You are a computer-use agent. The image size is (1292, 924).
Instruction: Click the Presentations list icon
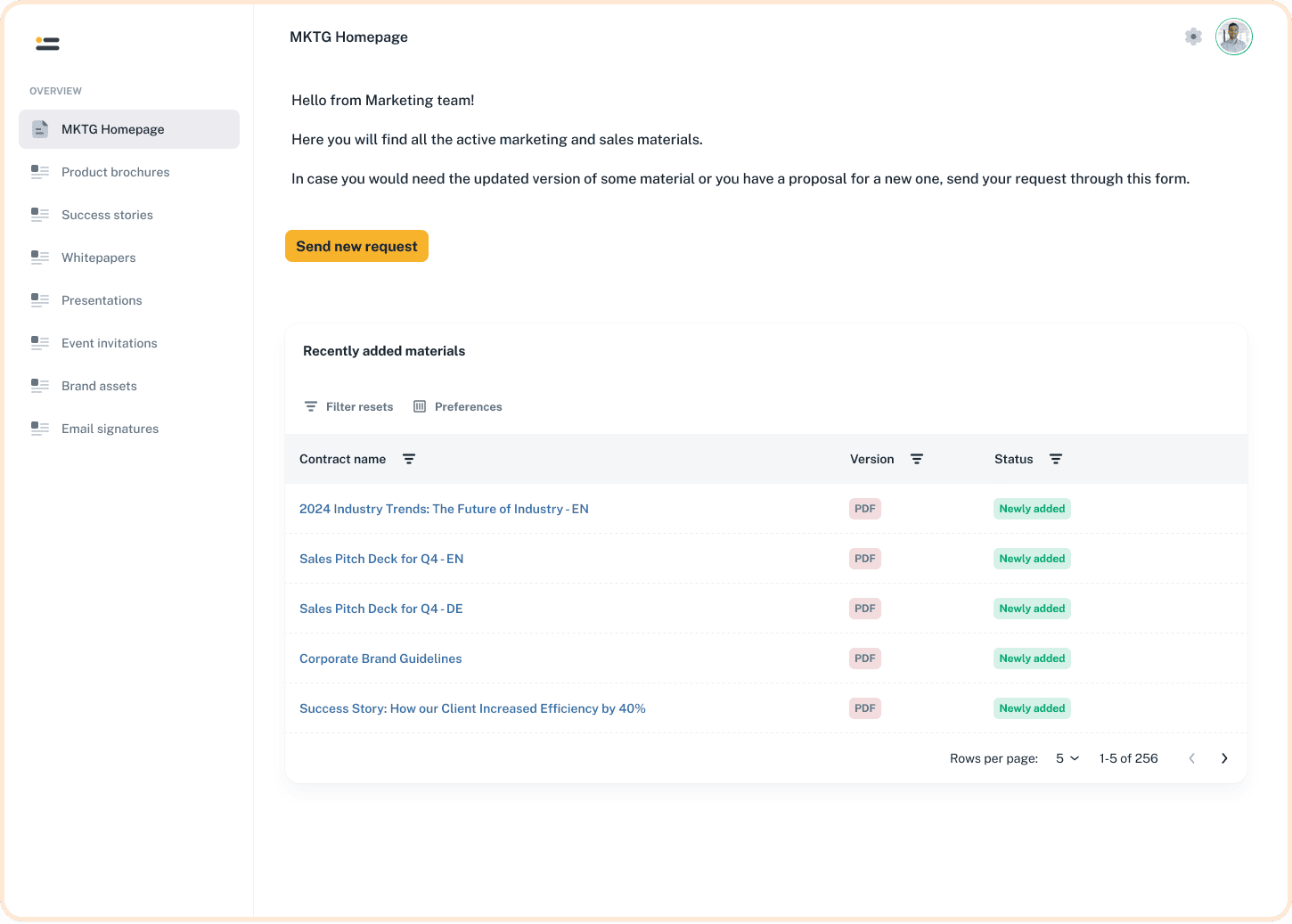tap(40, 300)
